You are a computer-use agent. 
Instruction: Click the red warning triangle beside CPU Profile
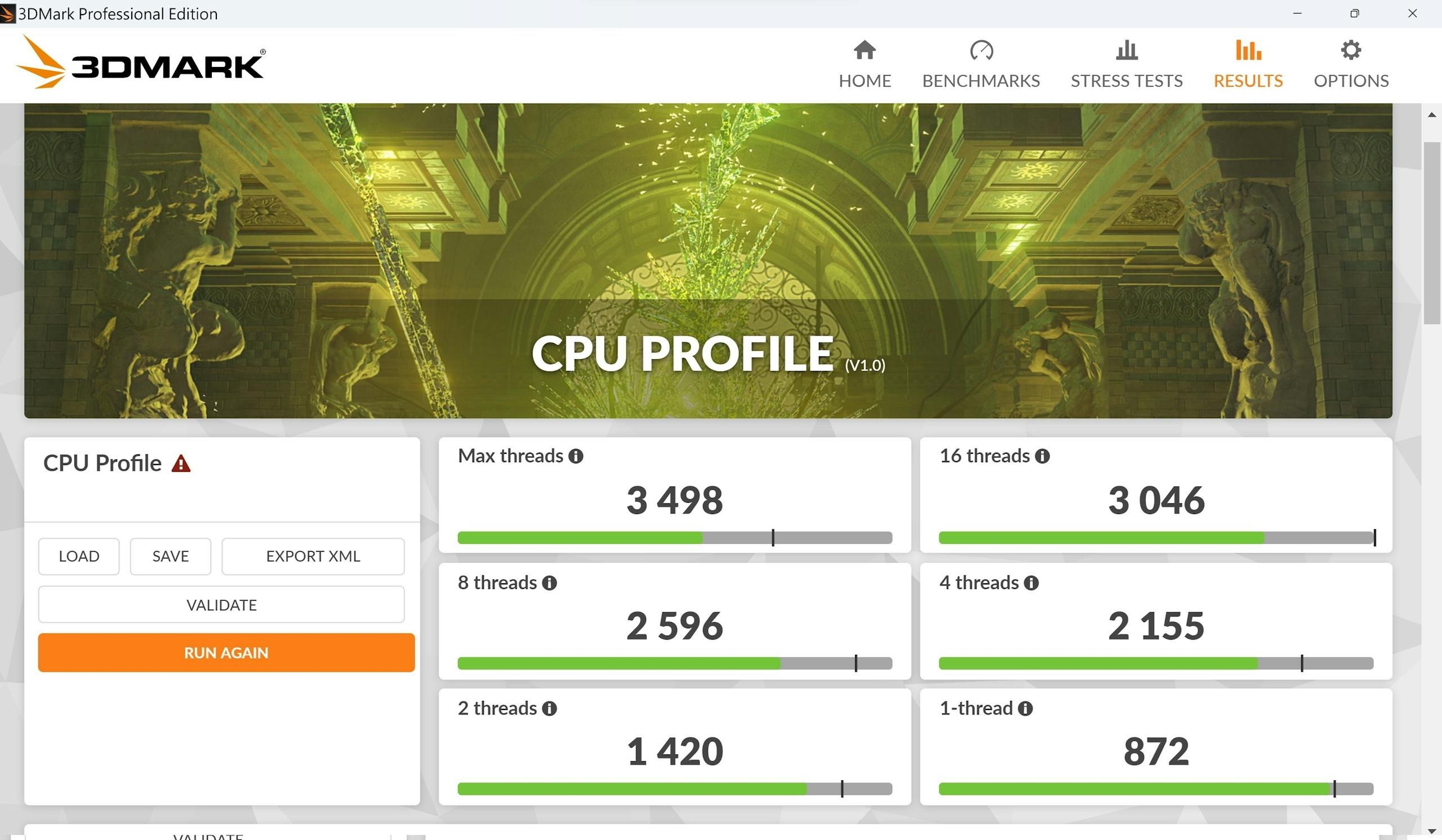point(181,463)
